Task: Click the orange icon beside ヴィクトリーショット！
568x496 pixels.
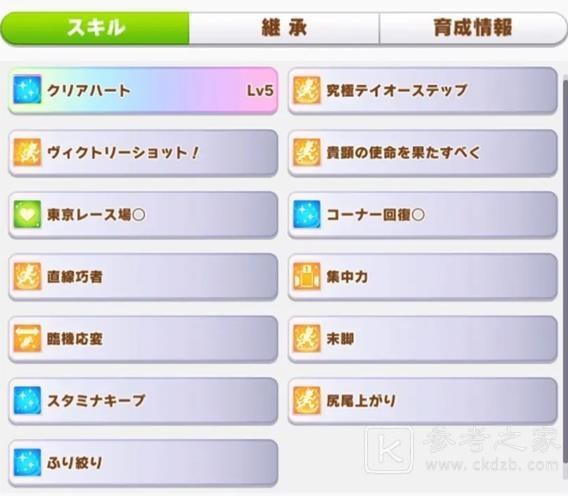Action: pyautogui.click(x=27, y=152)
